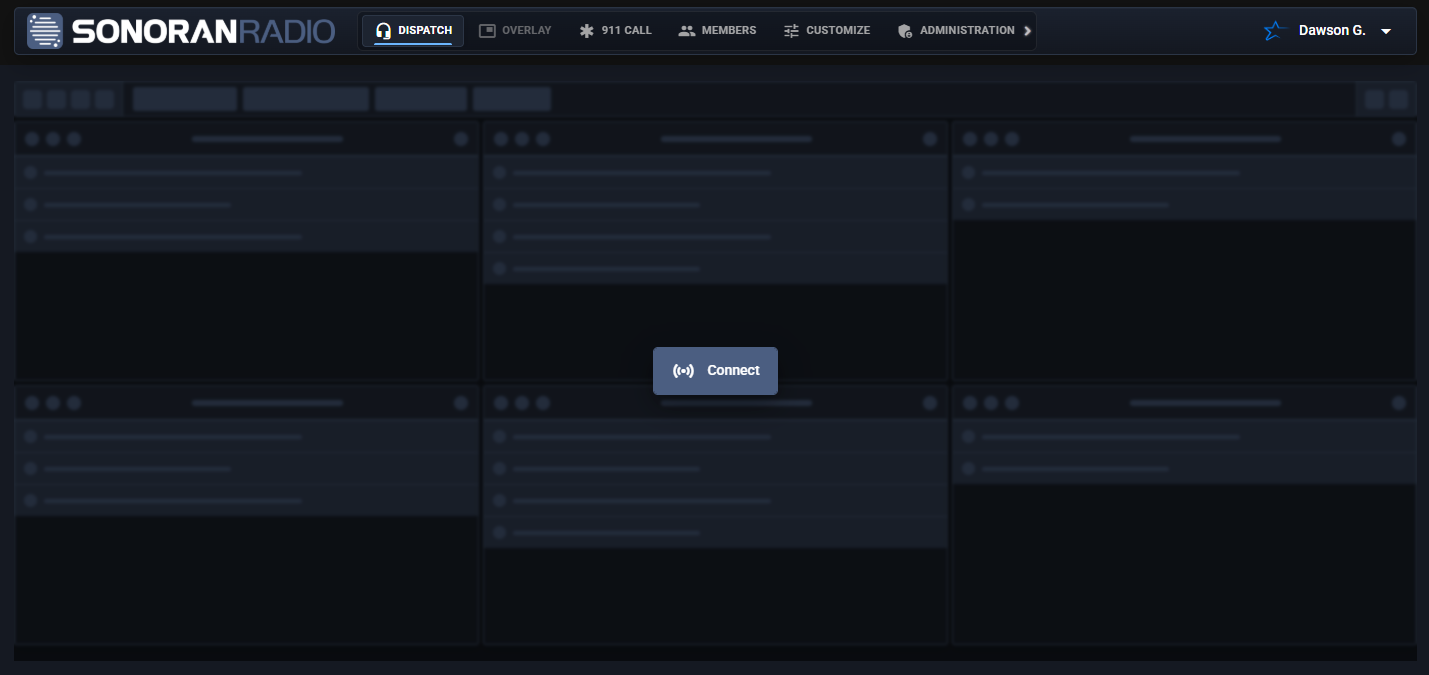Click the Sonoran Radio logo
This screenshot has width=1429, height=675.
(x=181, y=31)
